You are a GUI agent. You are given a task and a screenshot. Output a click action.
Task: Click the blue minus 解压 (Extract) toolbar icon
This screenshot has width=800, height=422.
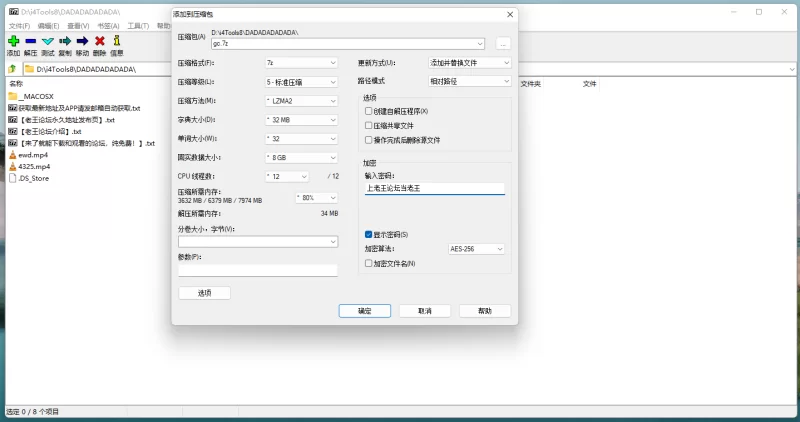(x=31, y=41)
